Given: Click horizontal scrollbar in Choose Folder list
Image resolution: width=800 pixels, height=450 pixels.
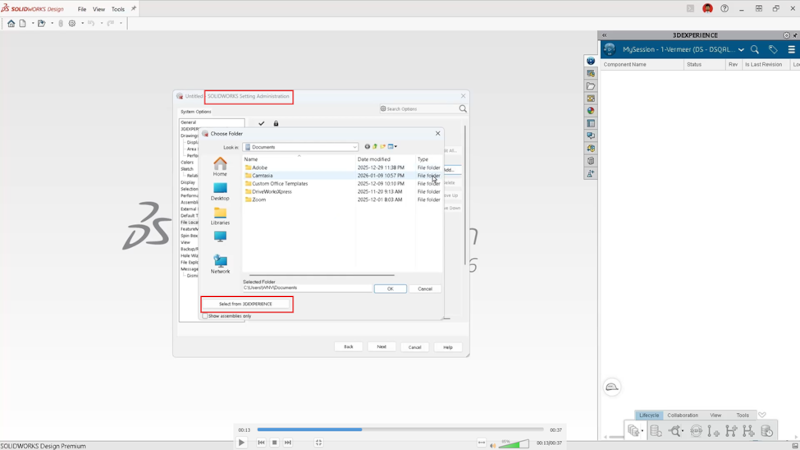Looking at the screenshot, I should [x=321, y=276].
